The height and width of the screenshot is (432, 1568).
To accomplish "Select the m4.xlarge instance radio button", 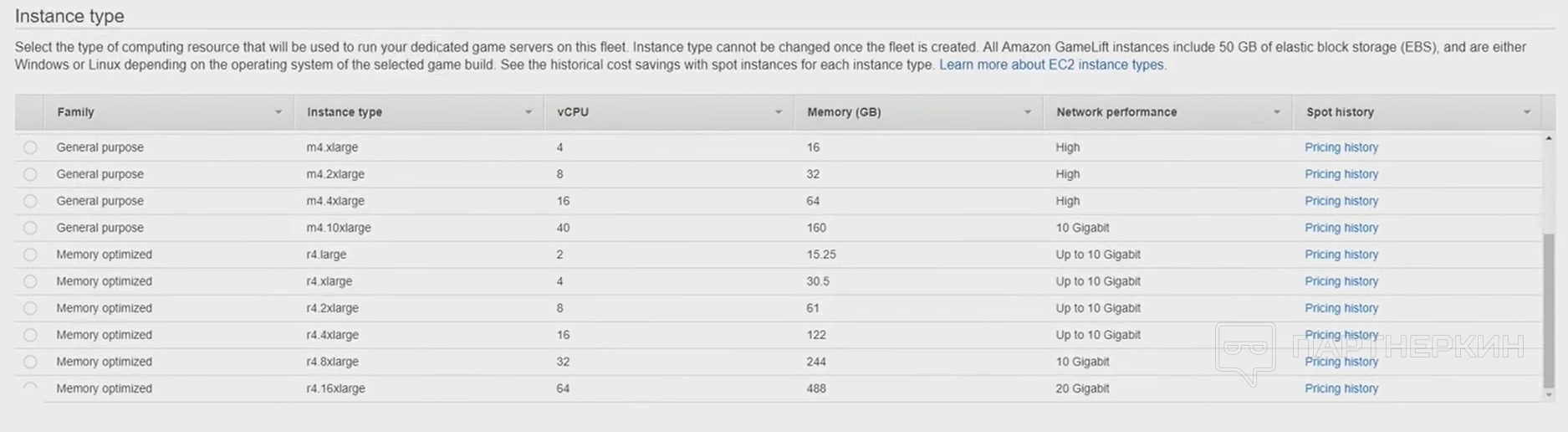I will [x=30, y=147].
